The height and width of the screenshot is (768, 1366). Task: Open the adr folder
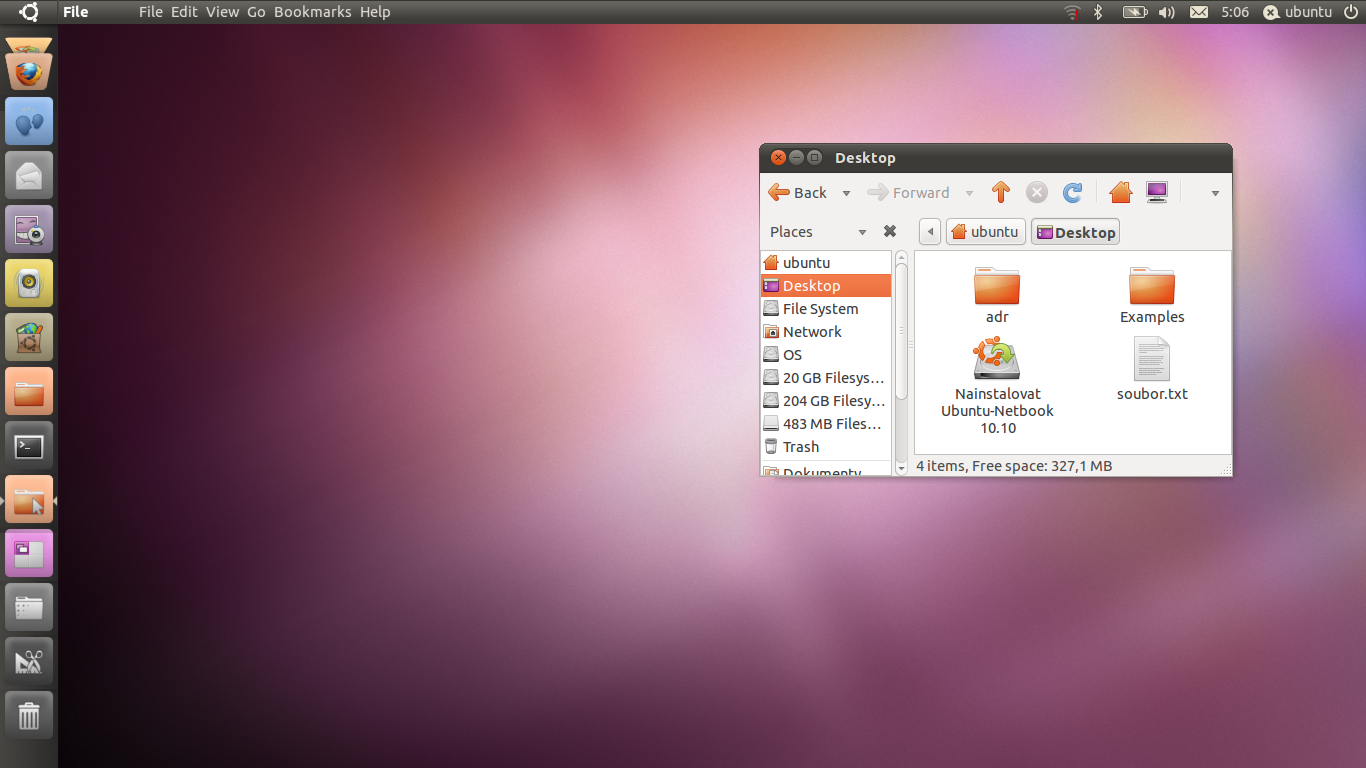(997, 296)
